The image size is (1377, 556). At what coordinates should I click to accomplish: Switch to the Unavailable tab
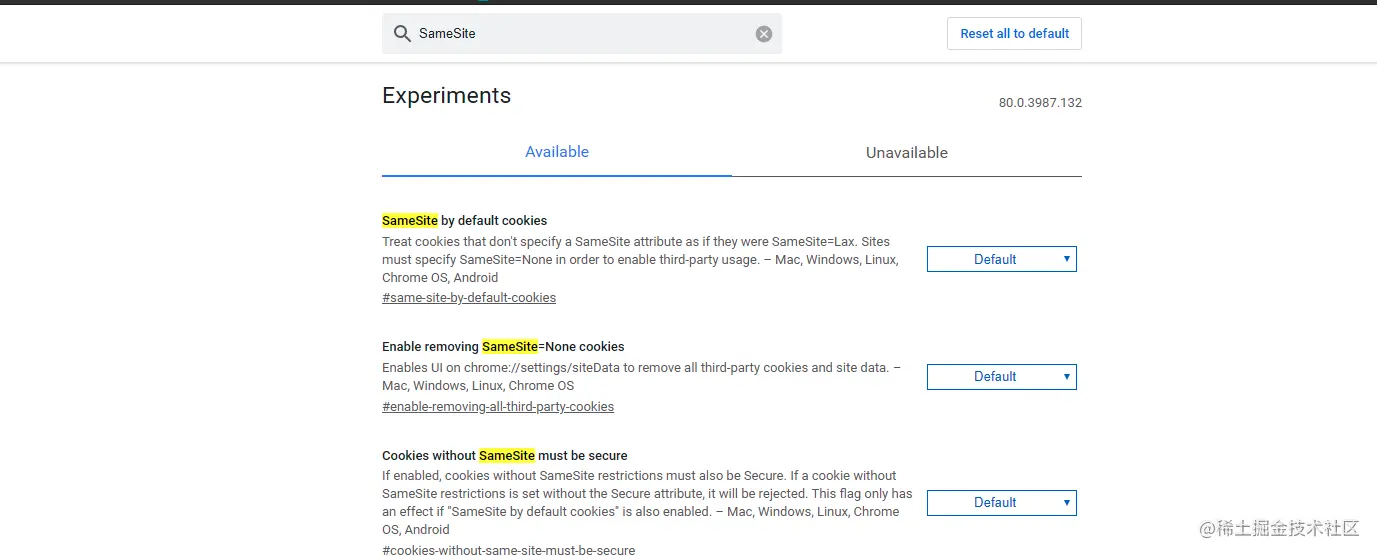907,153
